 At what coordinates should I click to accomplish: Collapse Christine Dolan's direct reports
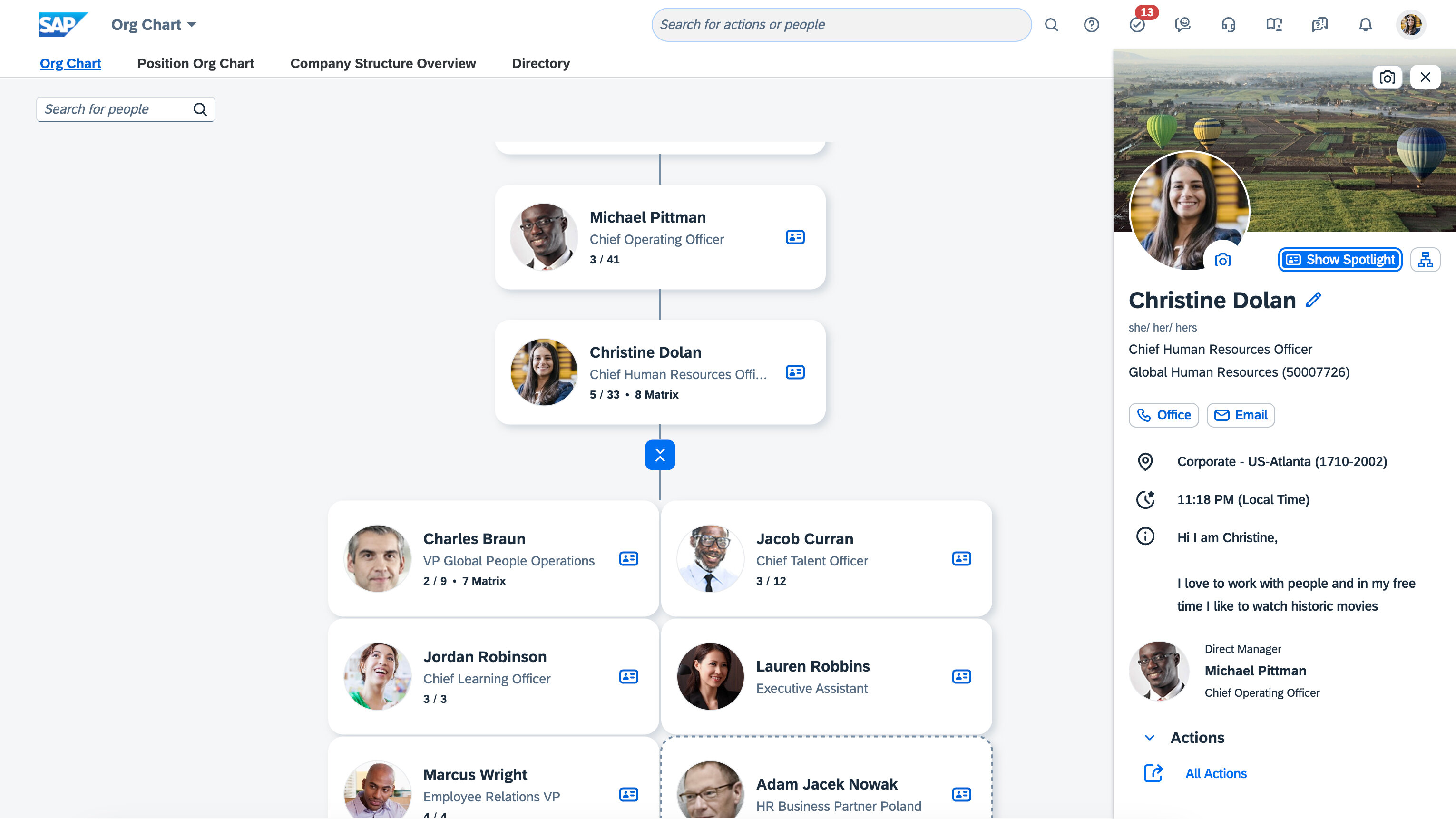click(x=660, y=455)
